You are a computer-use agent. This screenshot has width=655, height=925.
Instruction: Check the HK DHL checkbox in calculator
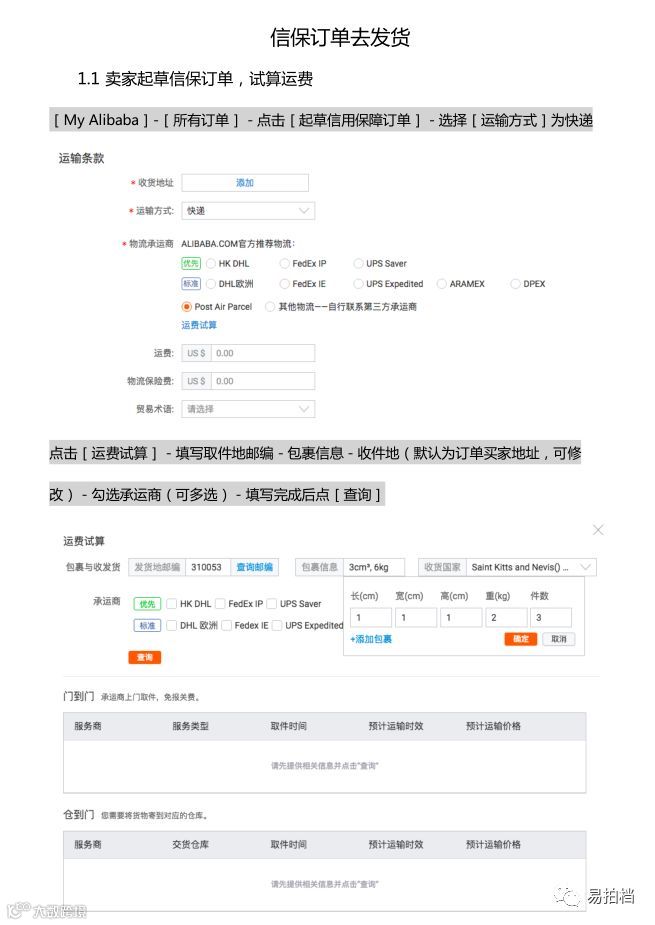click(172, 604)
